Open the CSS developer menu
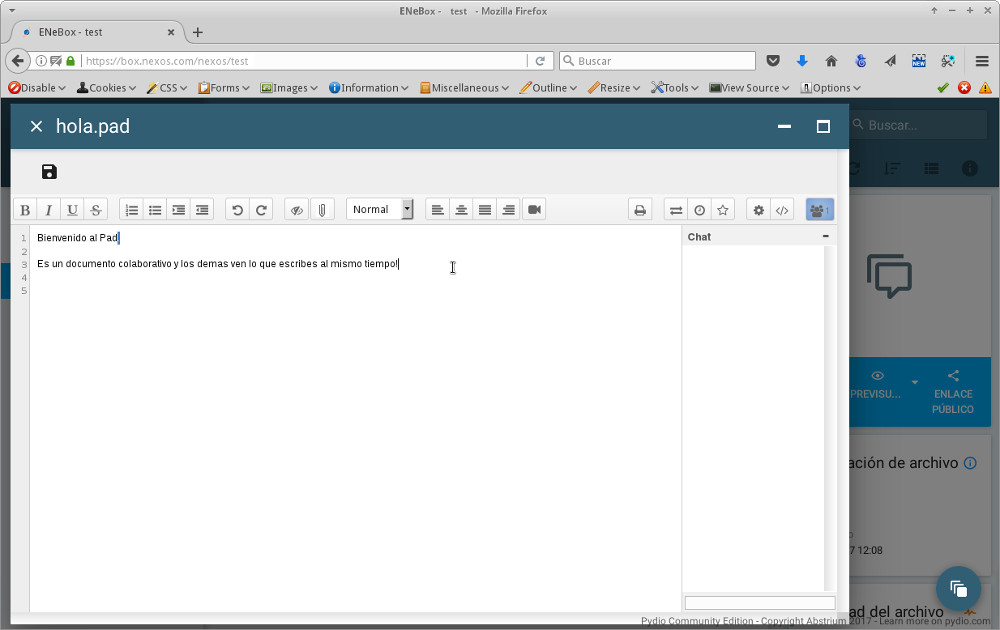Screen dimensions: 1000x630 coord(166,87)
